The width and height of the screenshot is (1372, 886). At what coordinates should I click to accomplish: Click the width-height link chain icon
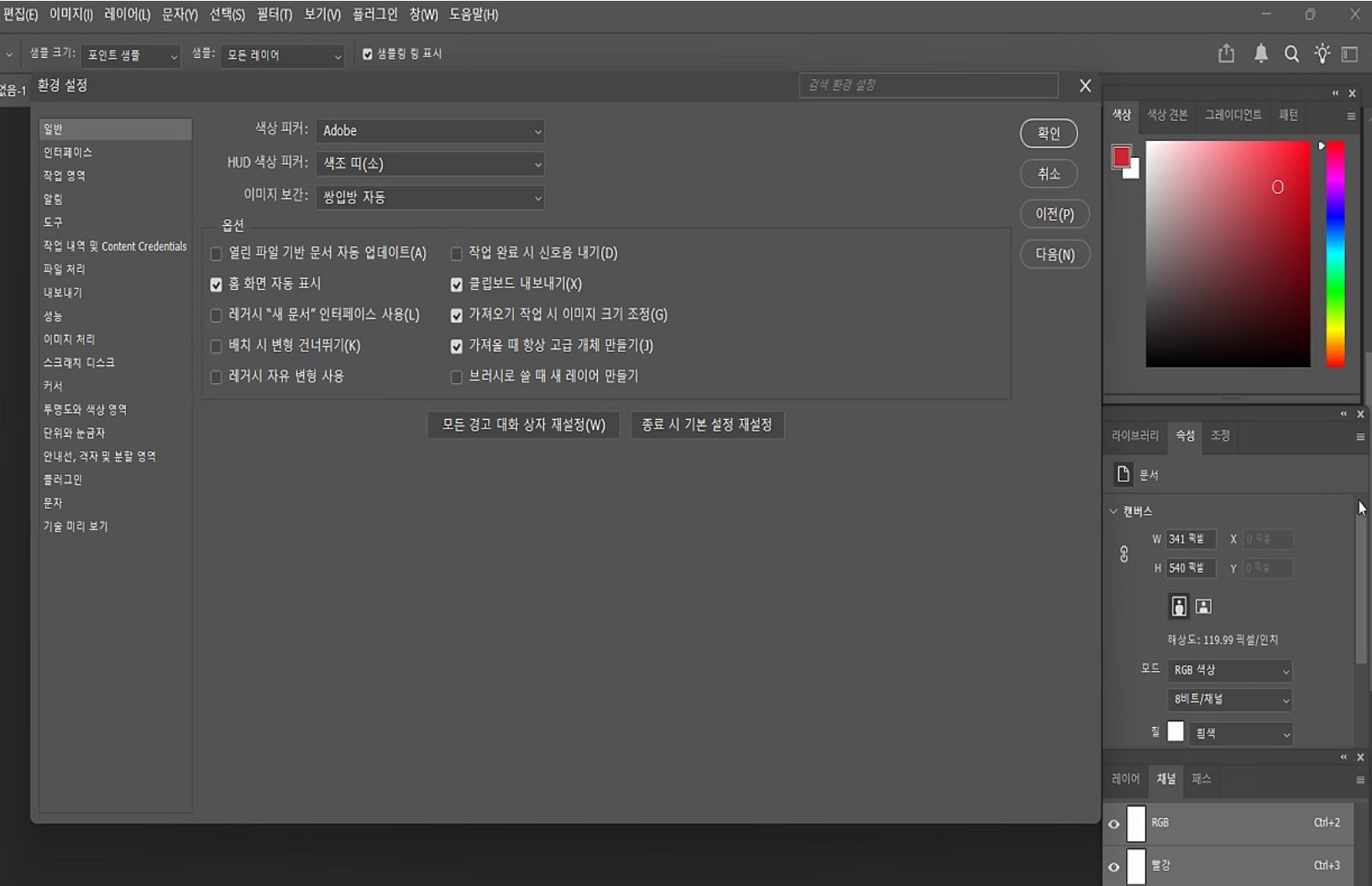pyautogui.click(x=1124, y=554)
